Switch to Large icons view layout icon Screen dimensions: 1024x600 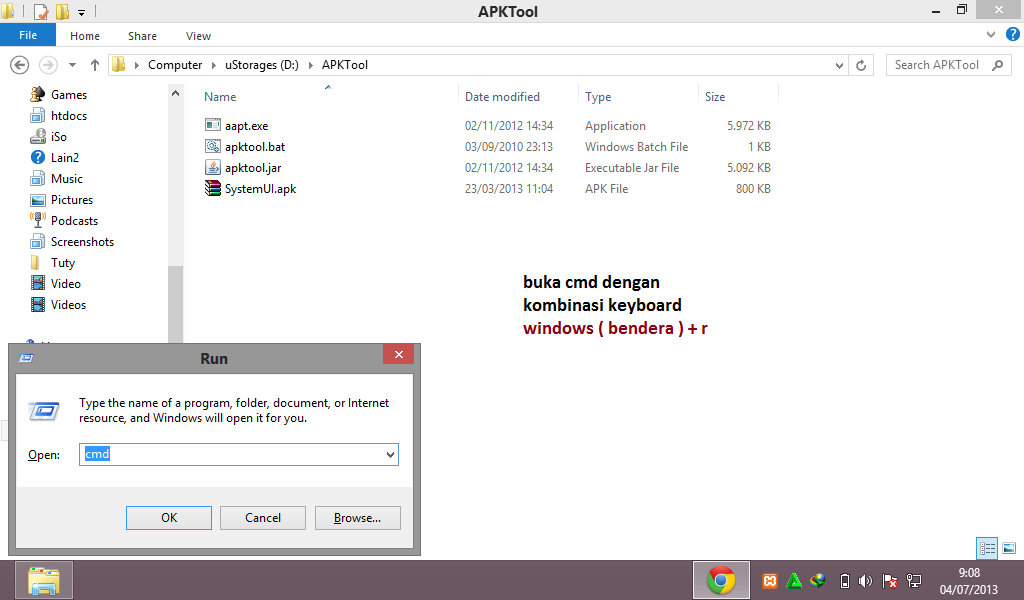pyautogui.click(x=1009, y=548)
